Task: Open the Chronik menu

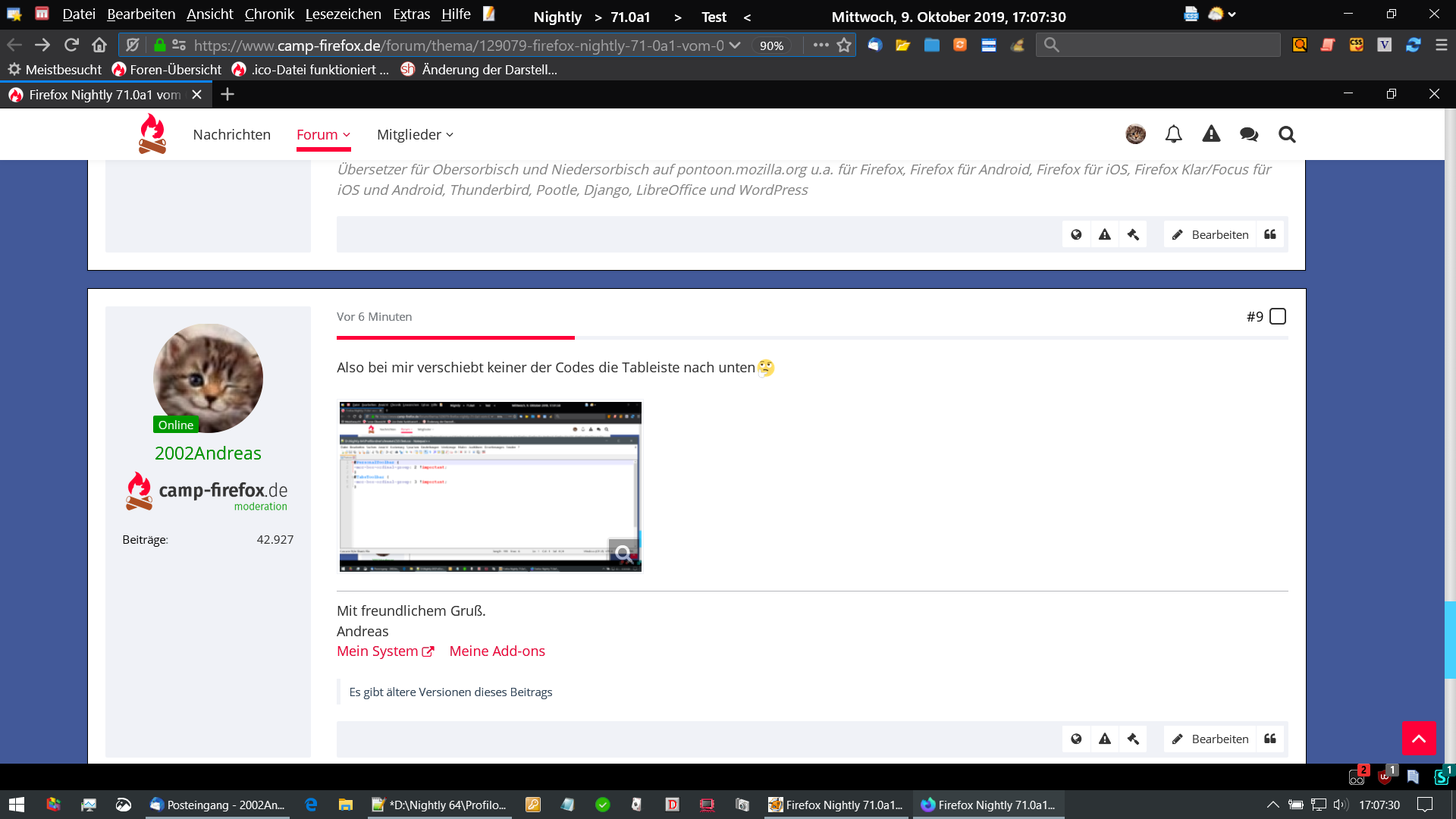Action: pyautogui.click(x=269, y=14)
